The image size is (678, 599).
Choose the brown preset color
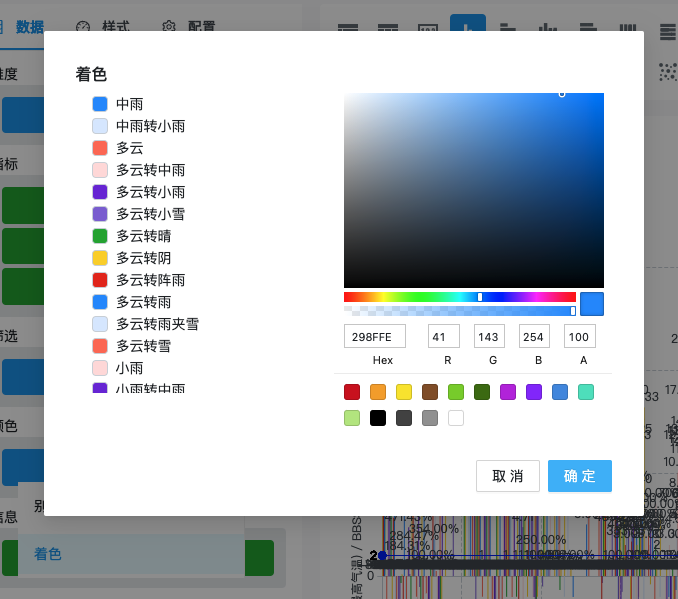(430, 392)
